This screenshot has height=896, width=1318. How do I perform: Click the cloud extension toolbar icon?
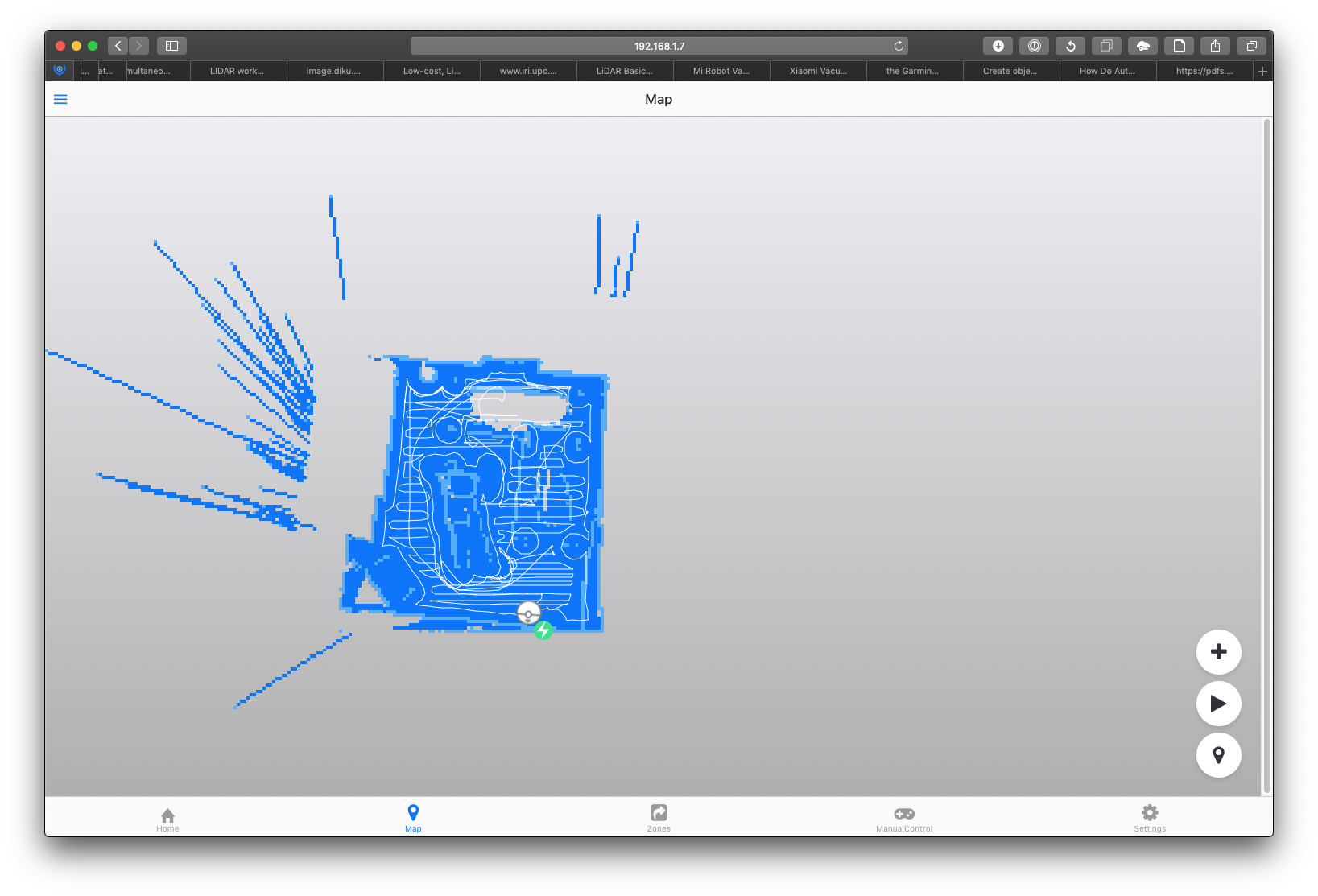(x=1142, y=46)
